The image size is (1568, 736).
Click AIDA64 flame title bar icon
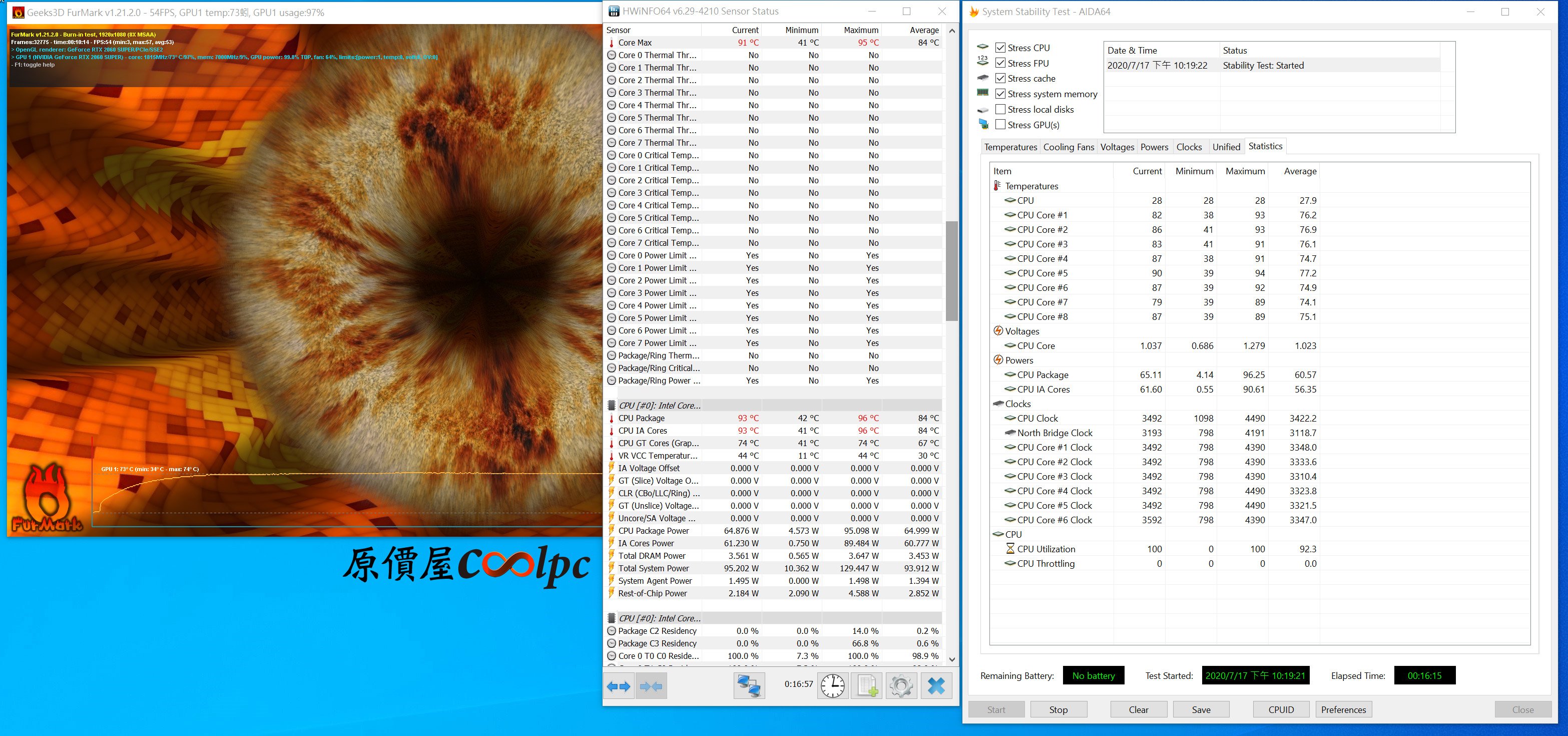coord(974,12)
